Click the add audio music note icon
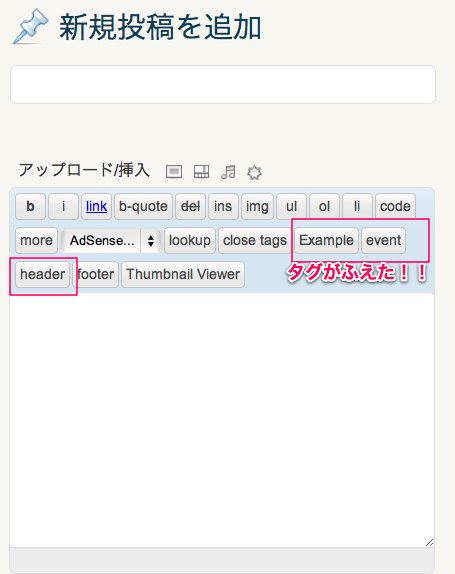455x574 pixels. coord(228,172)
